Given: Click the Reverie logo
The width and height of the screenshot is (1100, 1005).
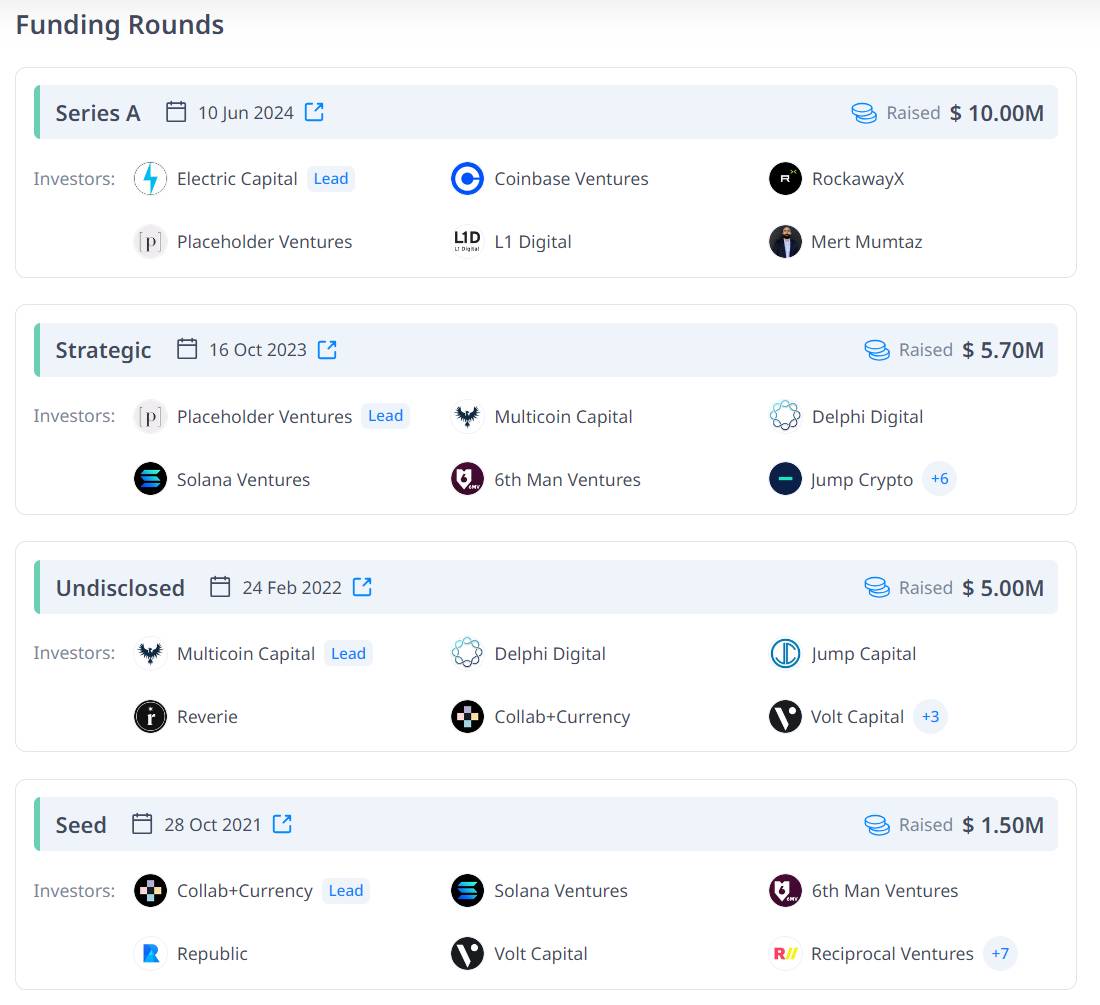Looking at the screenshot, I should [x=150, y=717].
